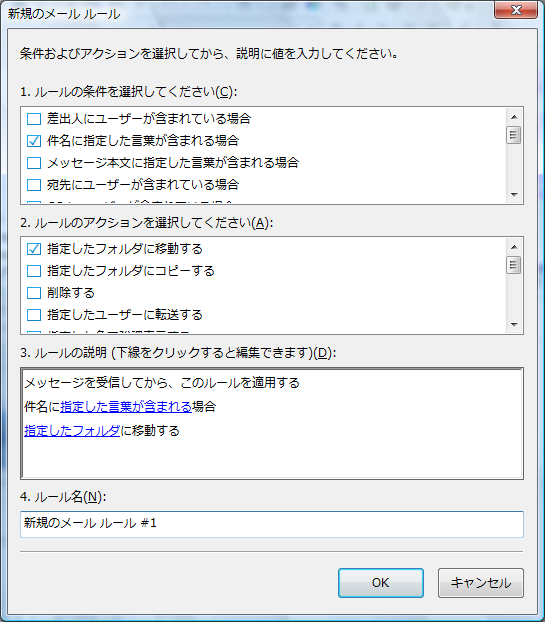Click actions list scroll up arrow

[514, 247]
